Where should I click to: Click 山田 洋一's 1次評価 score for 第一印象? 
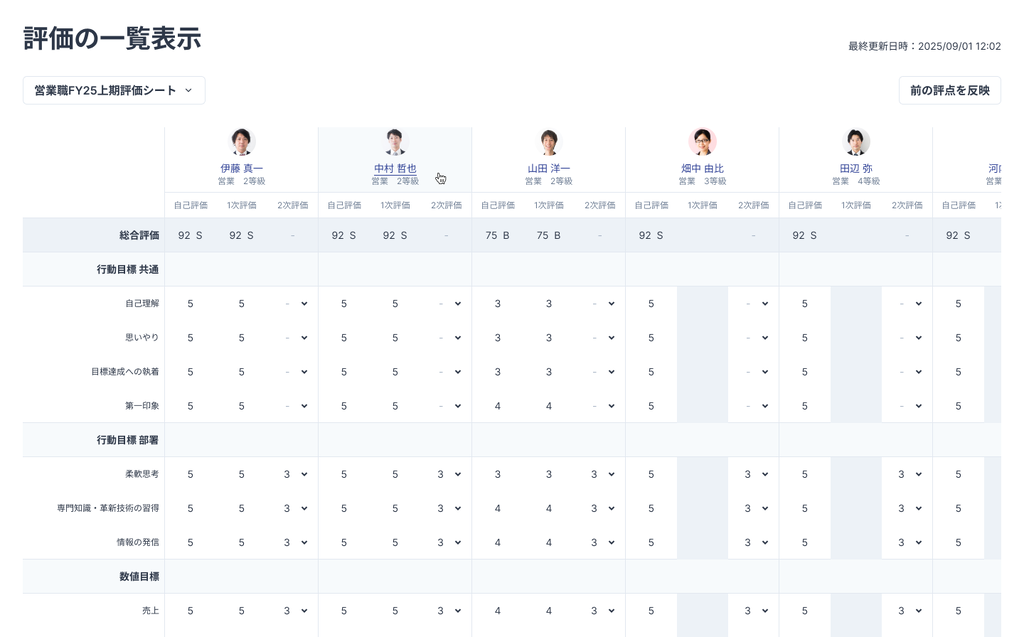click(548, 406)
